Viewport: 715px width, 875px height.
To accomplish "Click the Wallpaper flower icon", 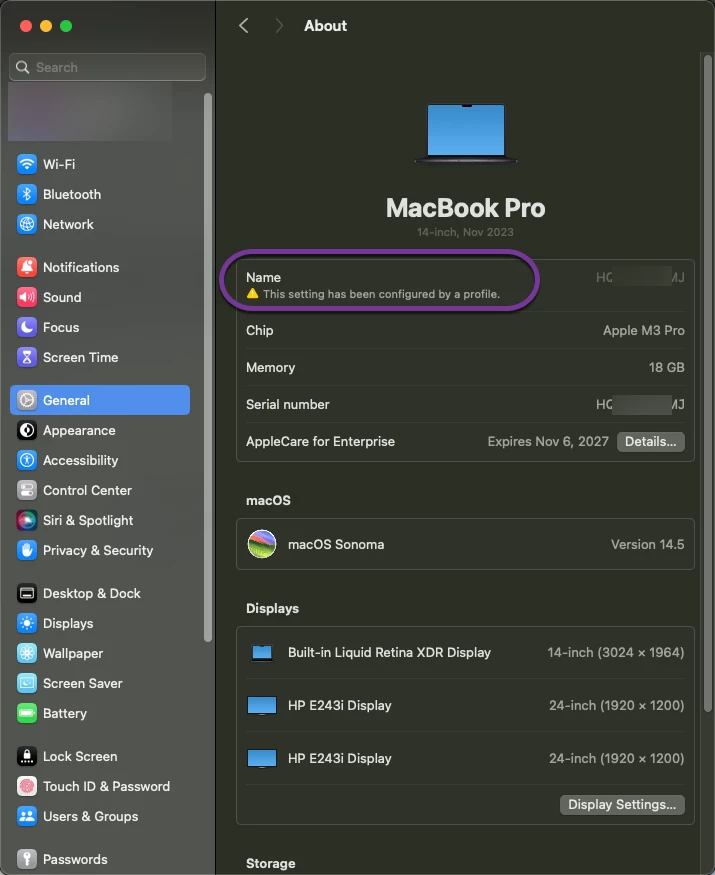I will click(27, 653).
